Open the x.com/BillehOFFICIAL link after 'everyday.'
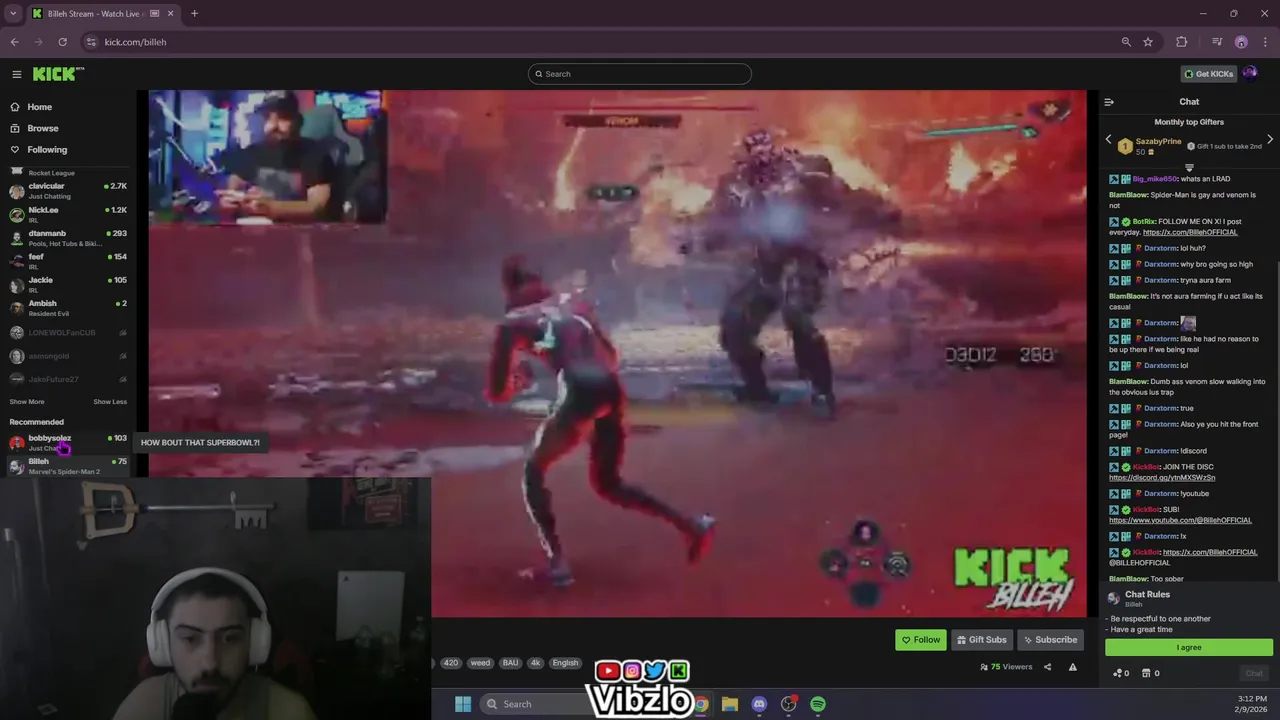Viewport: 1280px width, 720px height. (1190, 232)
